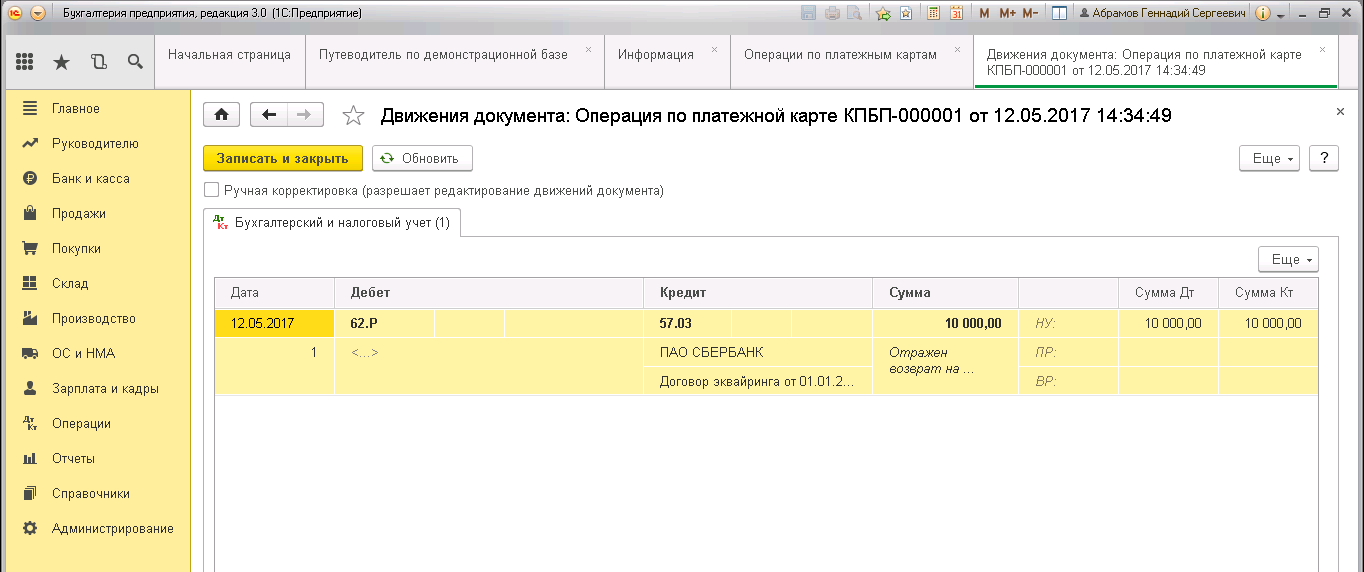
Task: Open the History scroll icon
Action: [98, 62]
